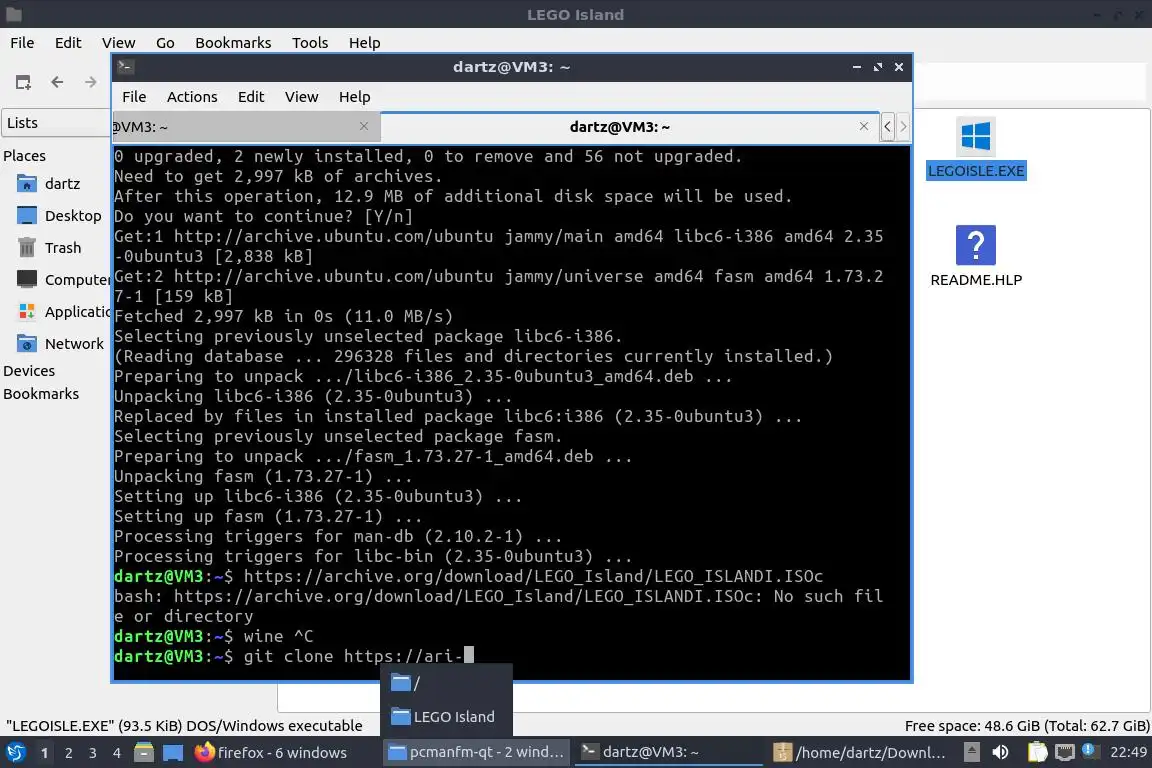Click the Devices heading in the sidebar
This screenshot has width=1152, height=768.
(x=29, y=371)
